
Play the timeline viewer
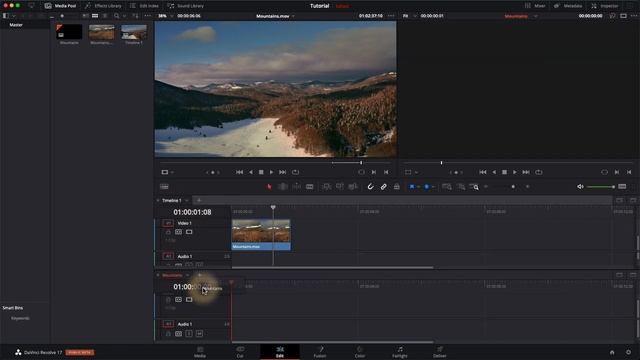(515, 172)
